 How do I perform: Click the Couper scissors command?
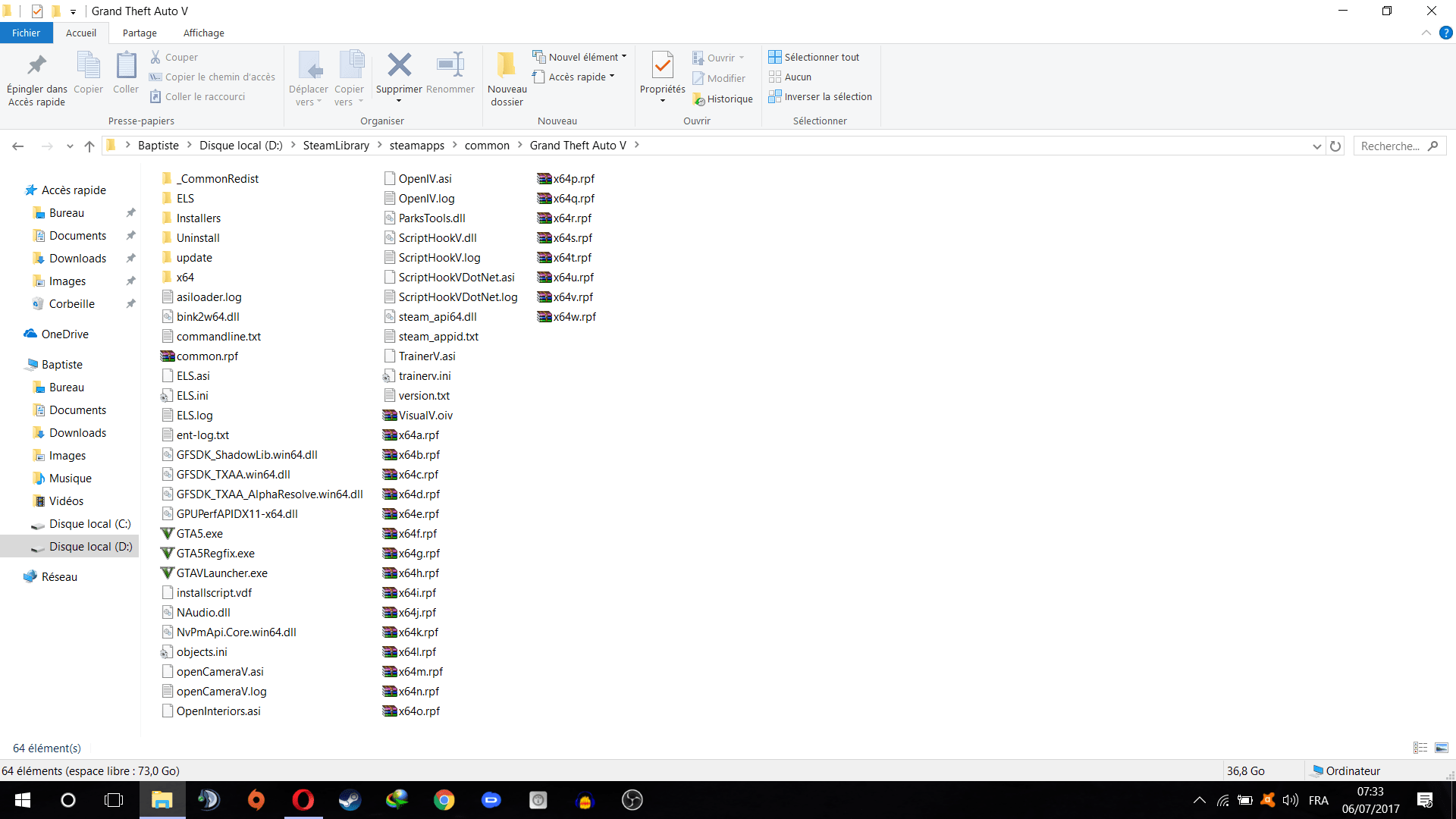tap(174, 57)
